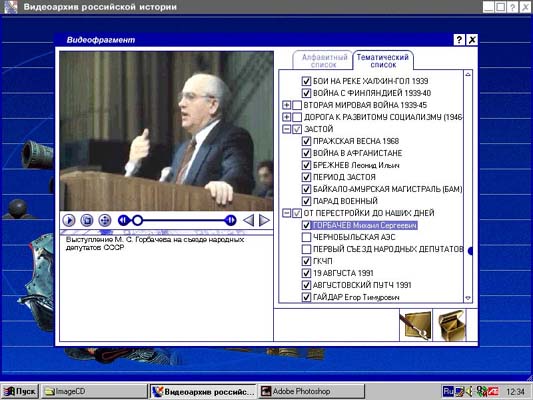Image resolution: width=533 pixels, height=400 pixels.
Task: Check the ЧЕРНОБЫЛЬСКАЯ АЭС checkbox
Action: [x=306, y=237]
